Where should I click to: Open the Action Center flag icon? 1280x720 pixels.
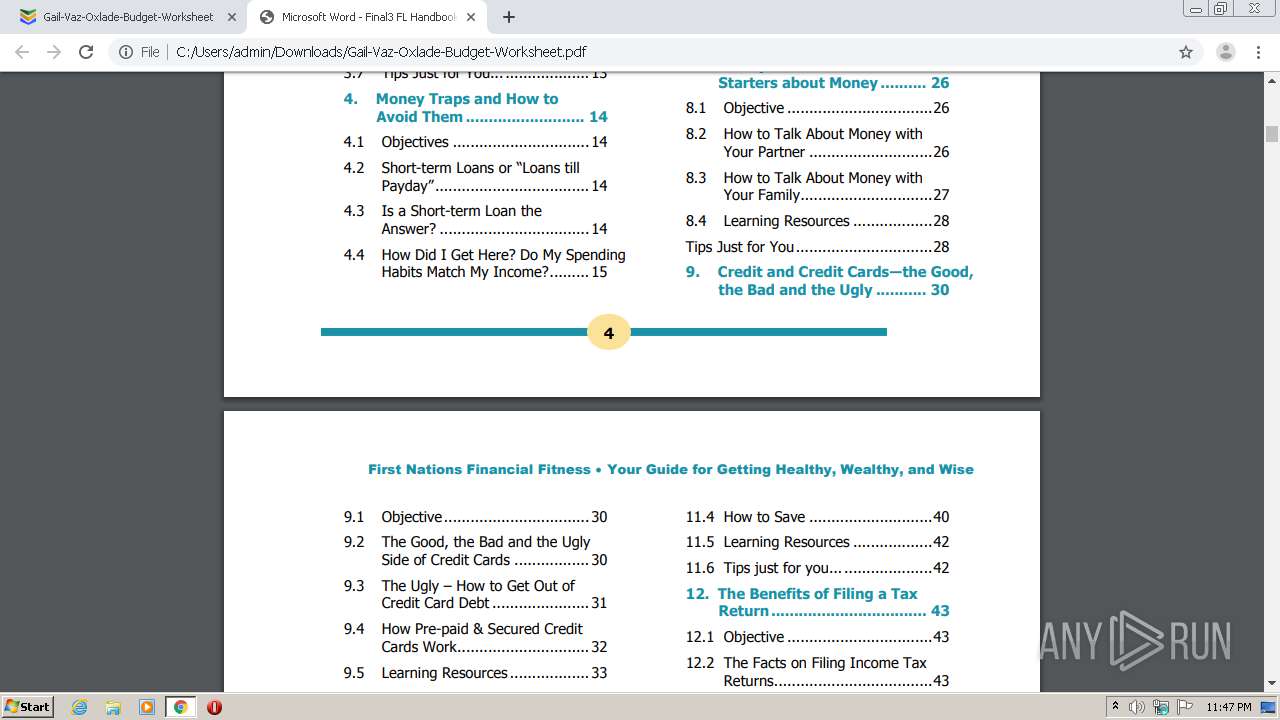pos(1183,707)
